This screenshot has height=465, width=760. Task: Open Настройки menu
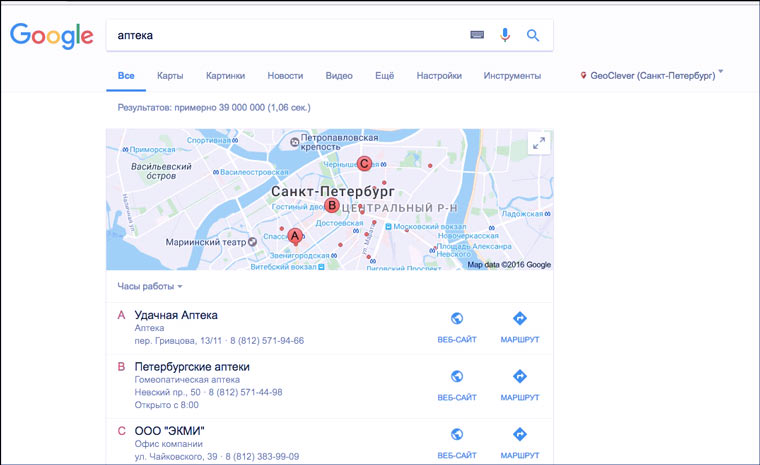pyautogui.click(x=439, y=76)
